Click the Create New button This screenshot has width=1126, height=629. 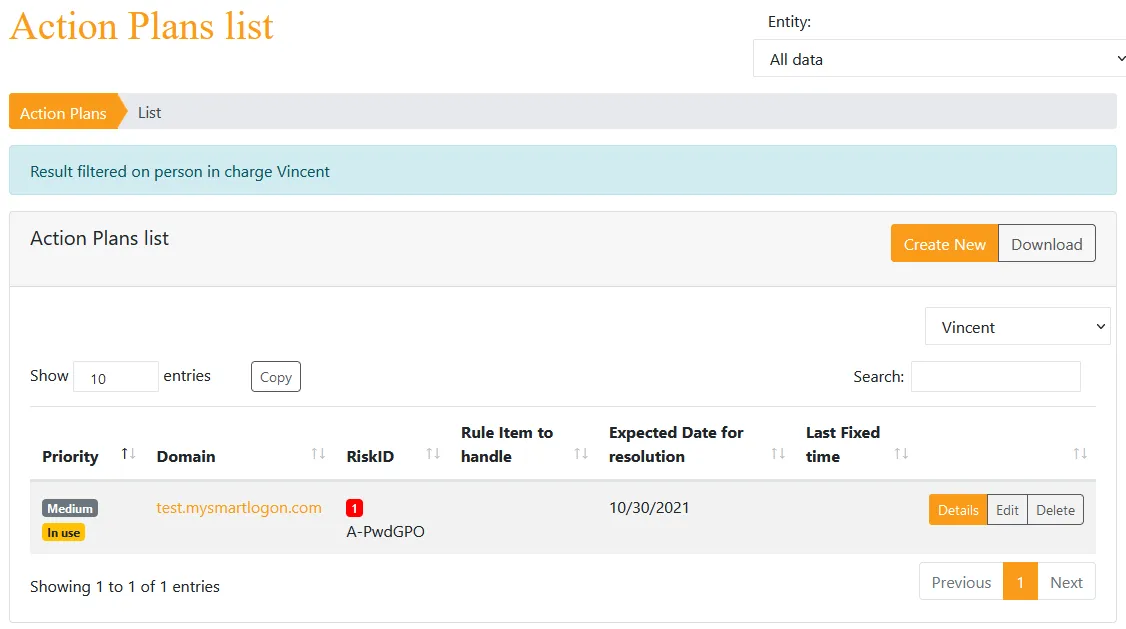point(944,244)
